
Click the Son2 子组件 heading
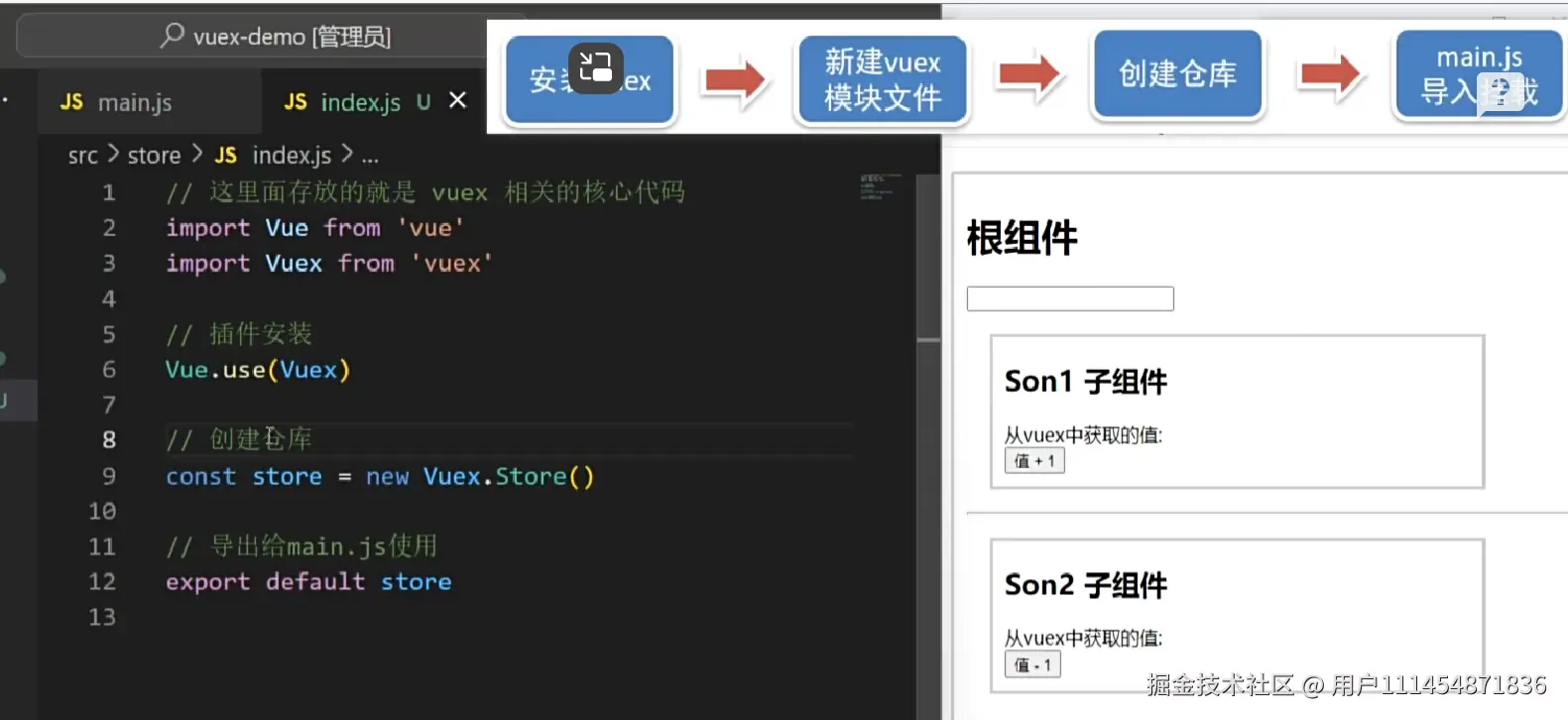[x=1086, y=585]
